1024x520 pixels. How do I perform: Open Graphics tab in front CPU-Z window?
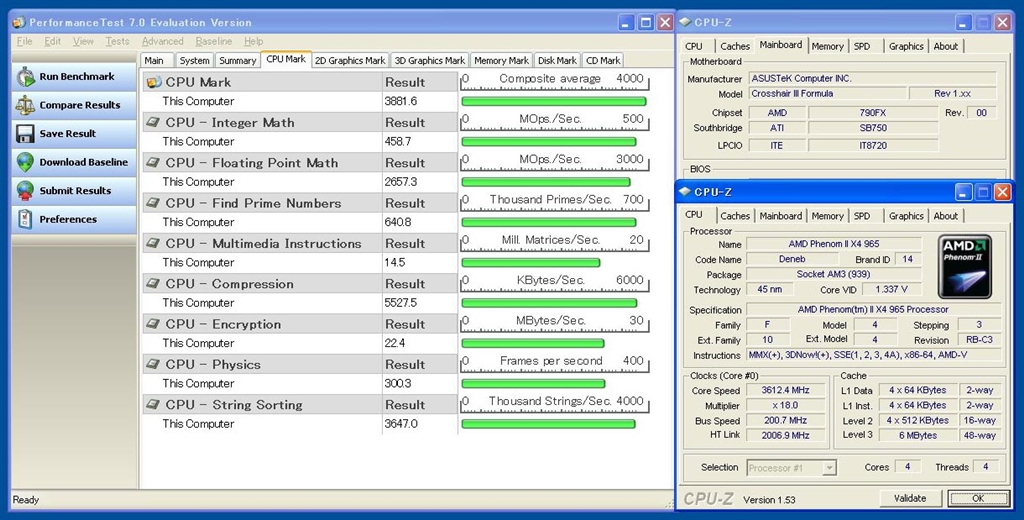[x=906, y=216]
